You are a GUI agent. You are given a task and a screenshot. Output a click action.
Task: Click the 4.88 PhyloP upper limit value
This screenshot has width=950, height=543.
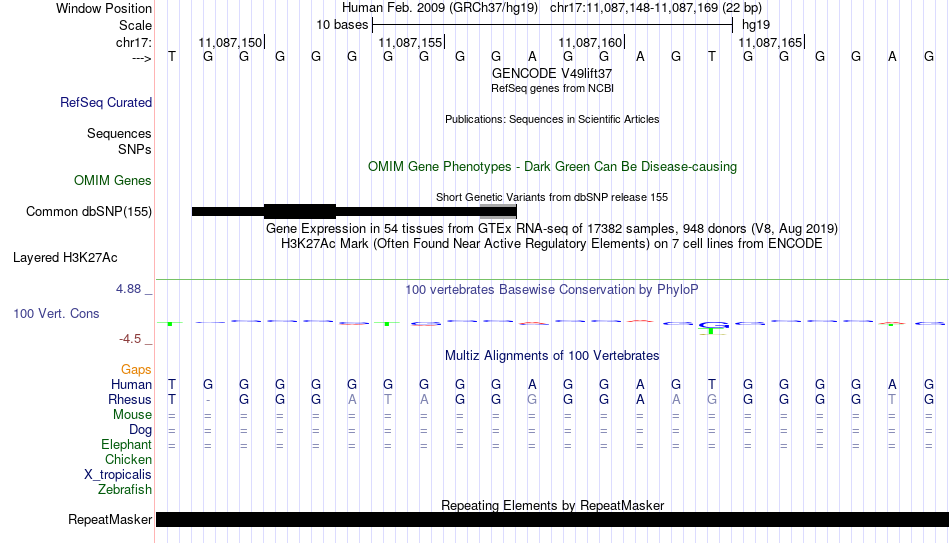click(128, 289)
